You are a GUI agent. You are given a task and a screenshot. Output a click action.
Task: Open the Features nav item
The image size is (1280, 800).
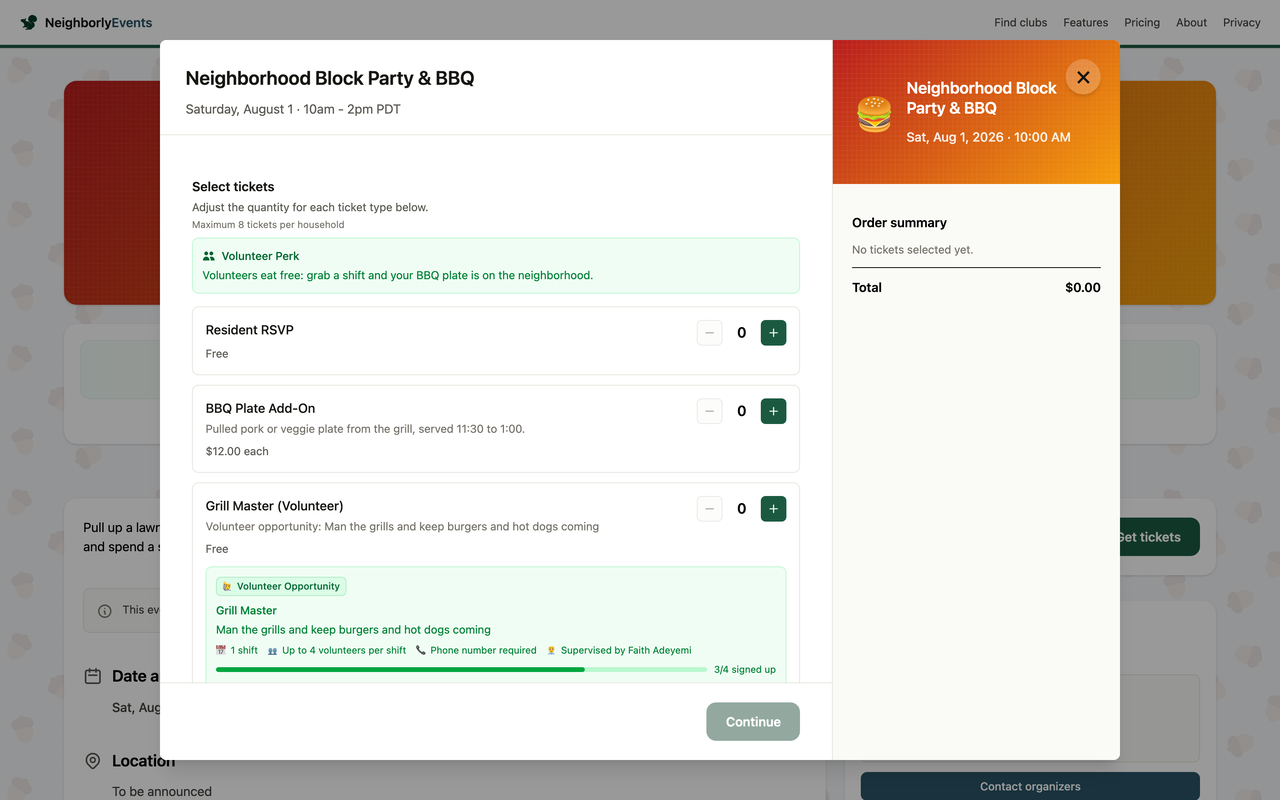[x=1086, y=22]
